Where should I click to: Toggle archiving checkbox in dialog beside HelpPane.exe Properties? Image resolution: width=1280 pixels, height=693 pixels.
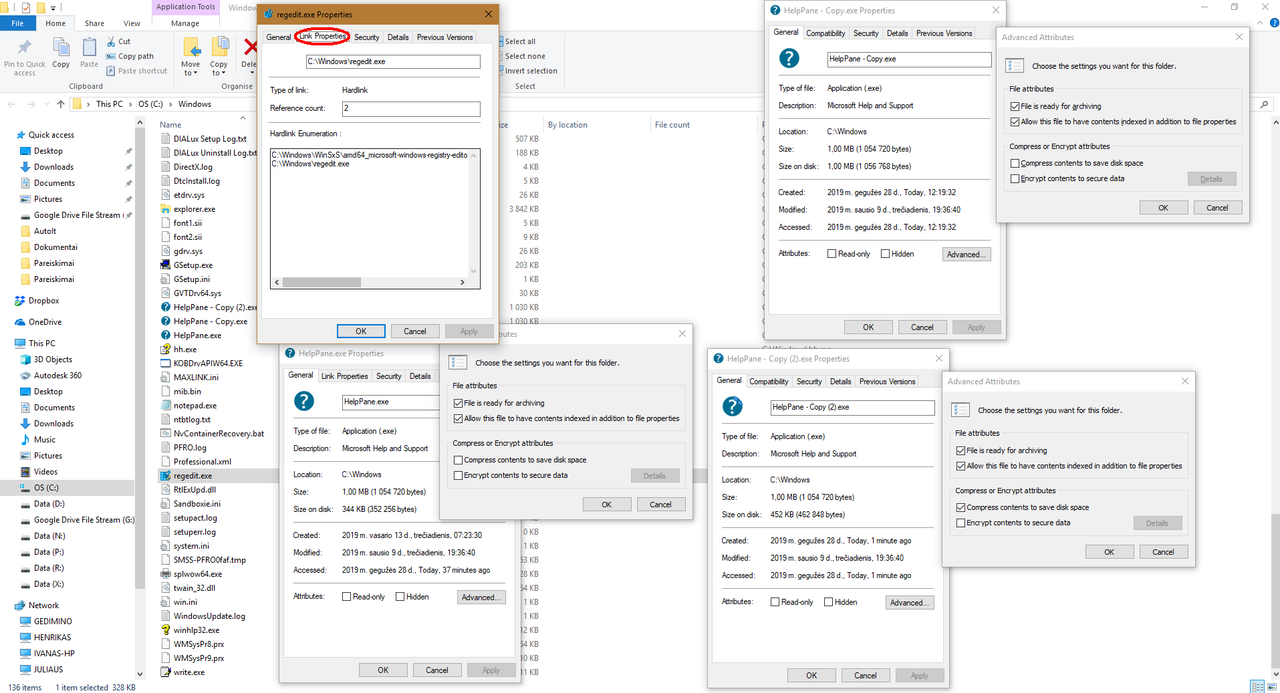(x=458, y=403)
